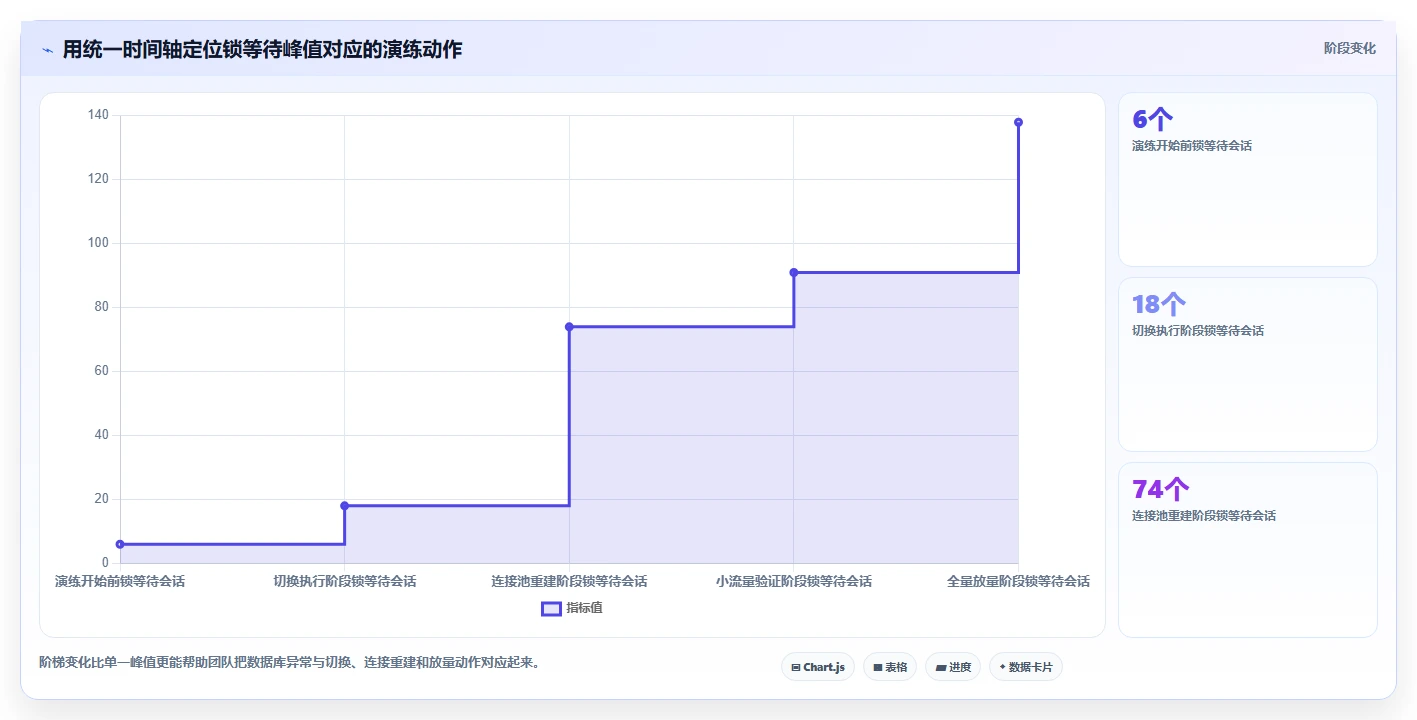This screenshot has width=1417, height=720.
Task: Open the 18个 data card
Action: tap(1248, 365)
